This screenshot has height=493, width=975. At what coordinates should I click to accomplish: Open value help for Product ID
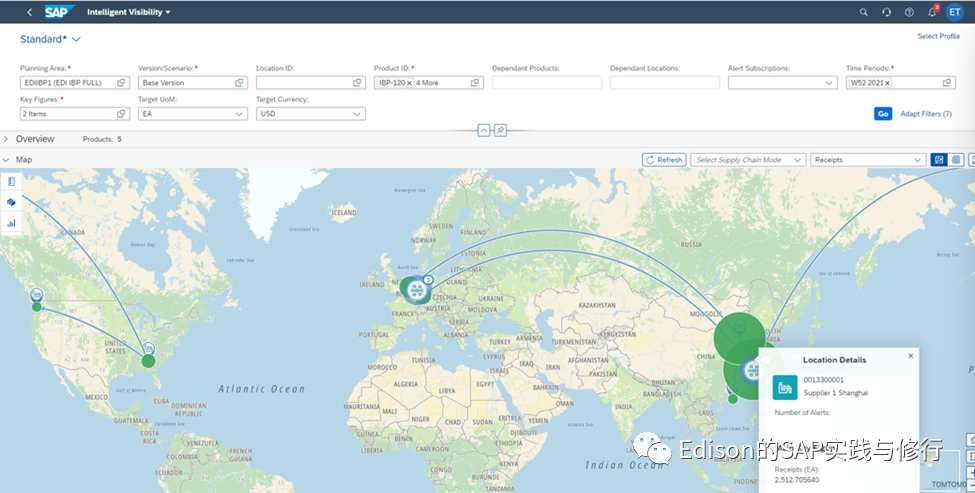click(x=475, y=83)
